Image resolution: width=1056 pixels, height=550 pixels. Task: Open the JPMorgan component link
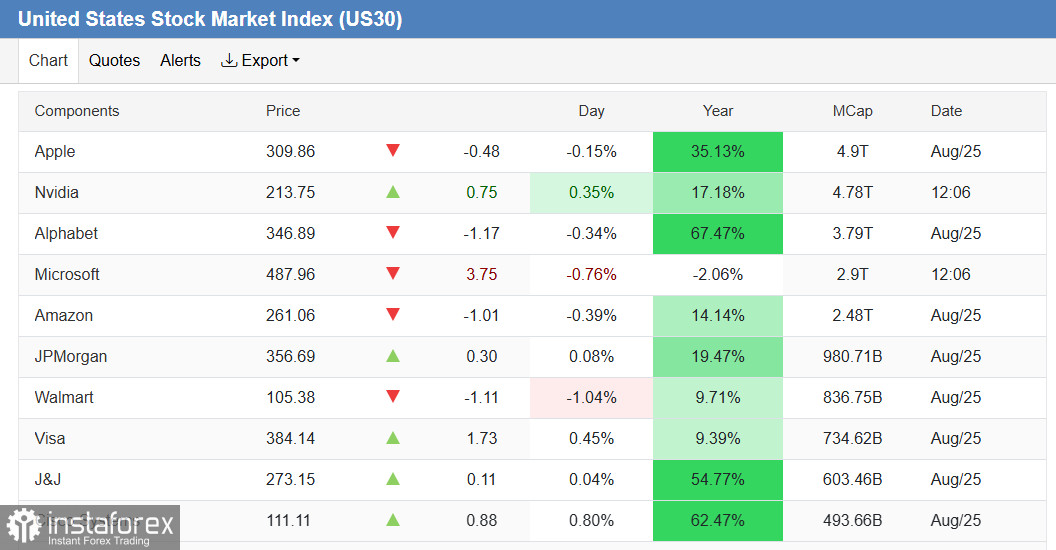pyautogui.click(x=71, y=357)
